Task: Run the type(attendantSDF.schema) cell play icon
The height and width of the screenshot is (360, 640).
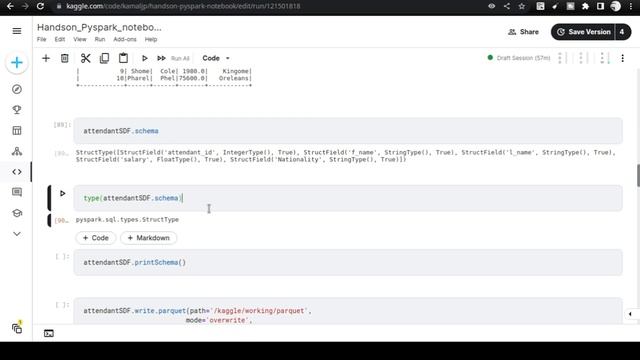Action: (62, 193)
